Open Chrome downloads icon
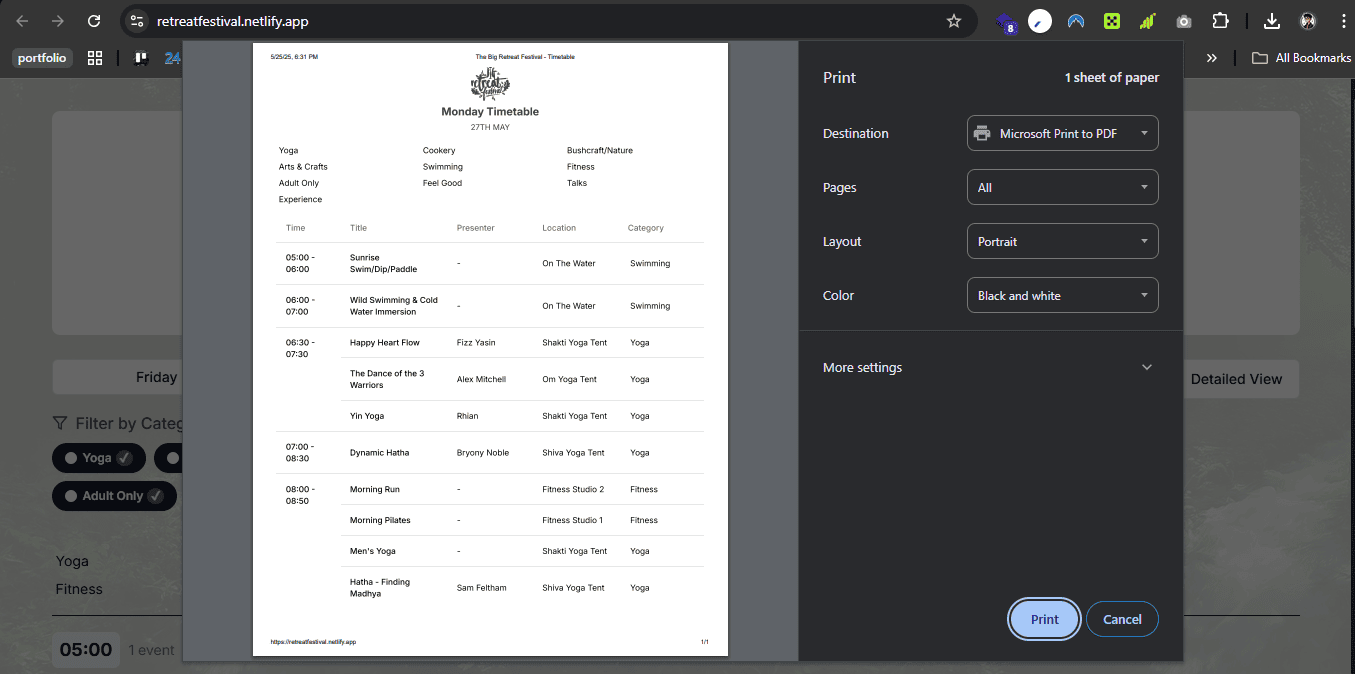The height and width of the screenshot is (674, 1355). [x=1272, y=21]
